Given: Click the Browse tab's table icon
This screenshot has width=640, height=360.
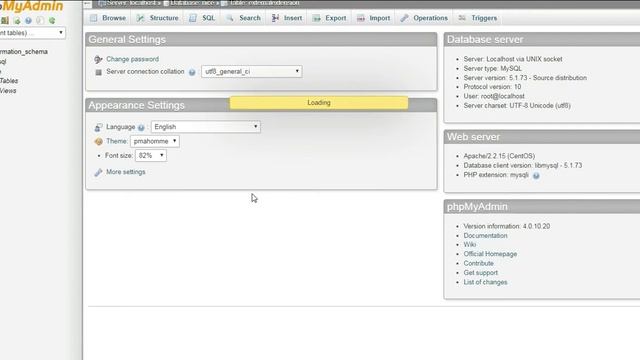Looking at the screenshot, I should 93,18.
